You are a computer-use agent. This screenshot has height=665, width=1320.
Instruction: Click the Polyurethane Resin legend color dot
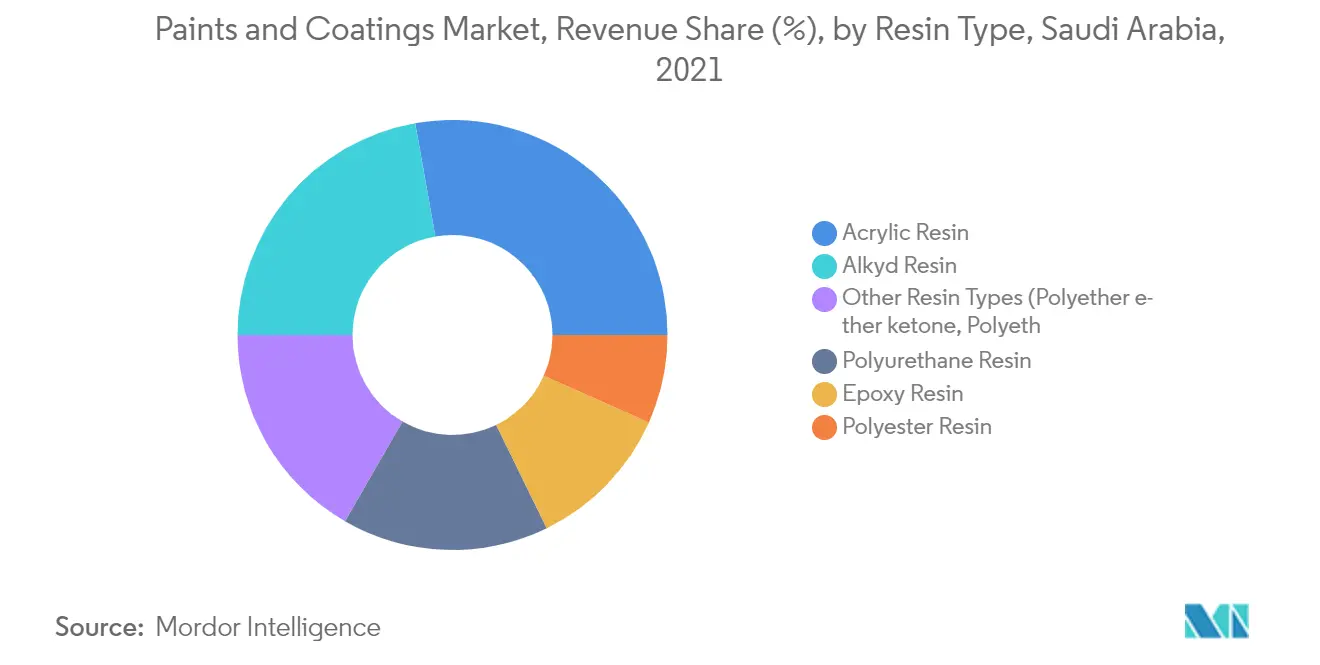pyautogui.click(x=822, y=361)
